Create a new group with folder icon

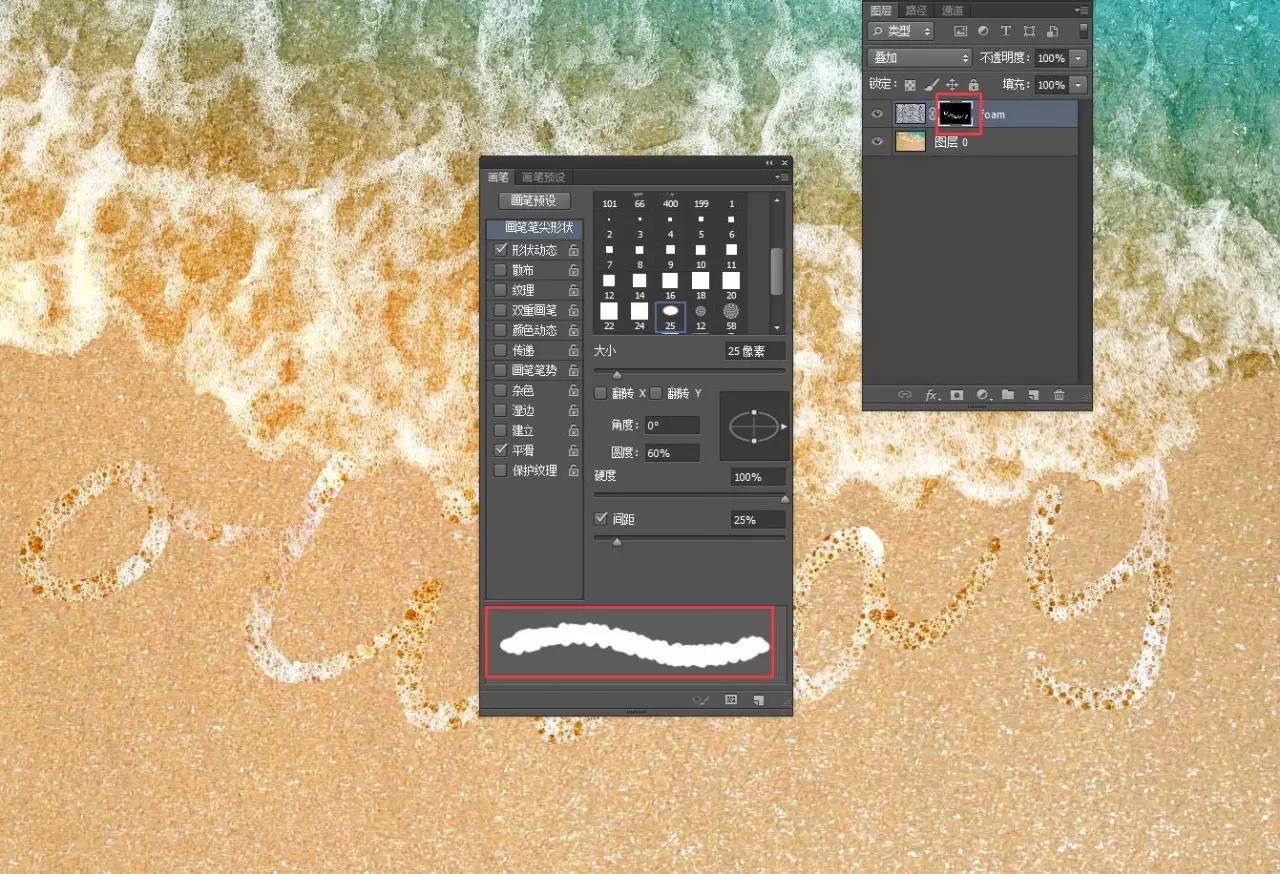click(x=1008, y=395)
